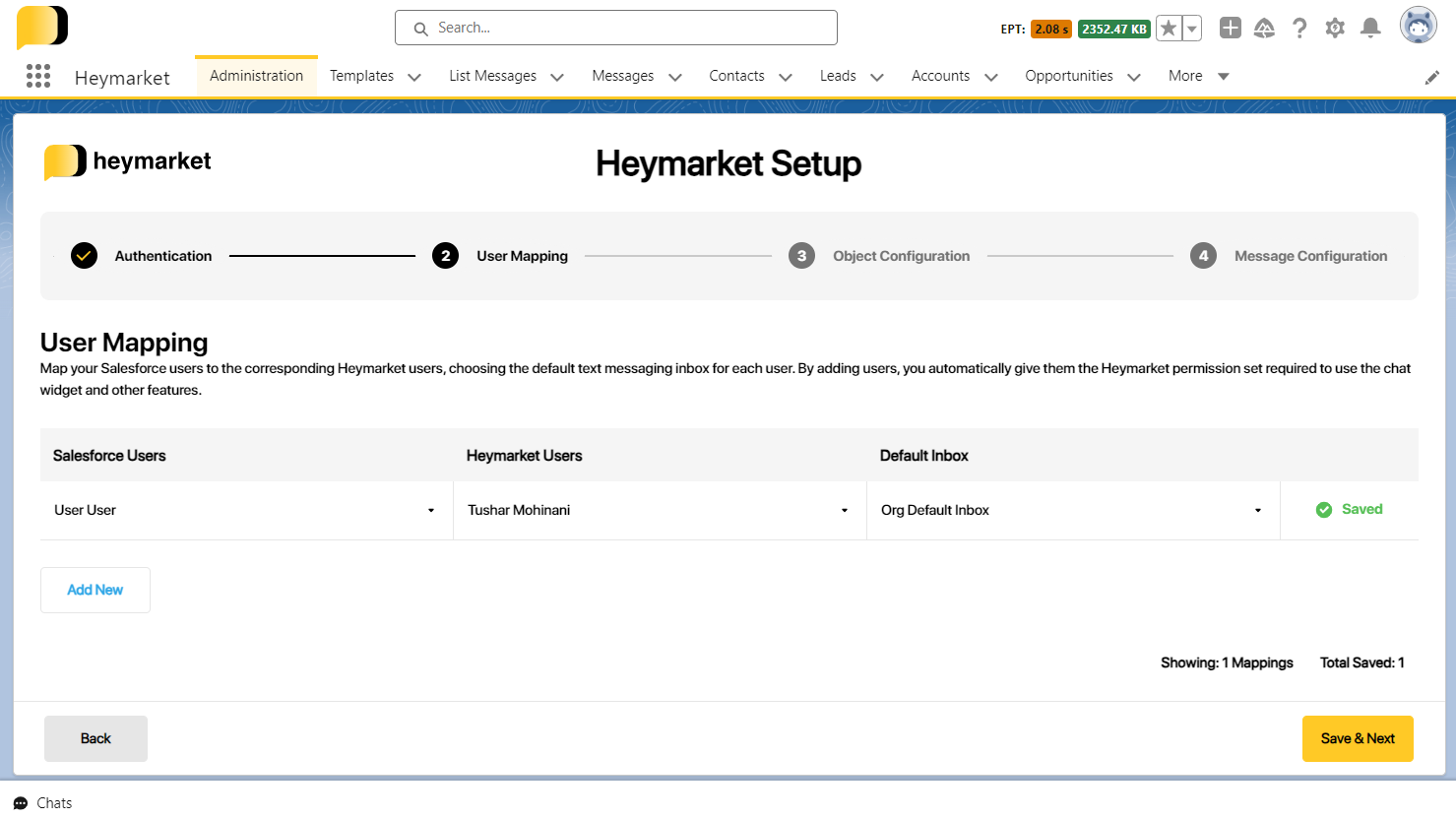Switch to the Administration tab
This screenshot has height=819, width=1456.
256,76
